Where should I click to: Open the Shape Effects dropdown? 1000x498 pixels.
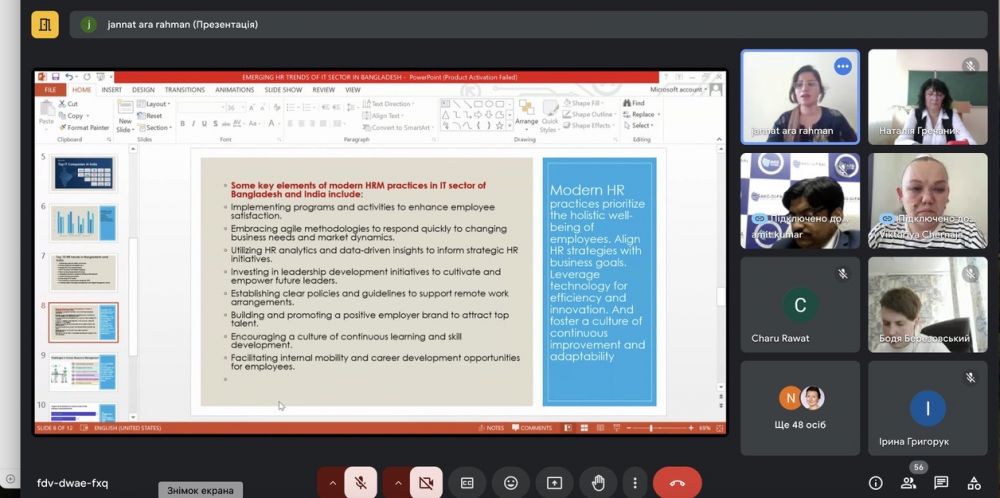[x=588, y=126]
